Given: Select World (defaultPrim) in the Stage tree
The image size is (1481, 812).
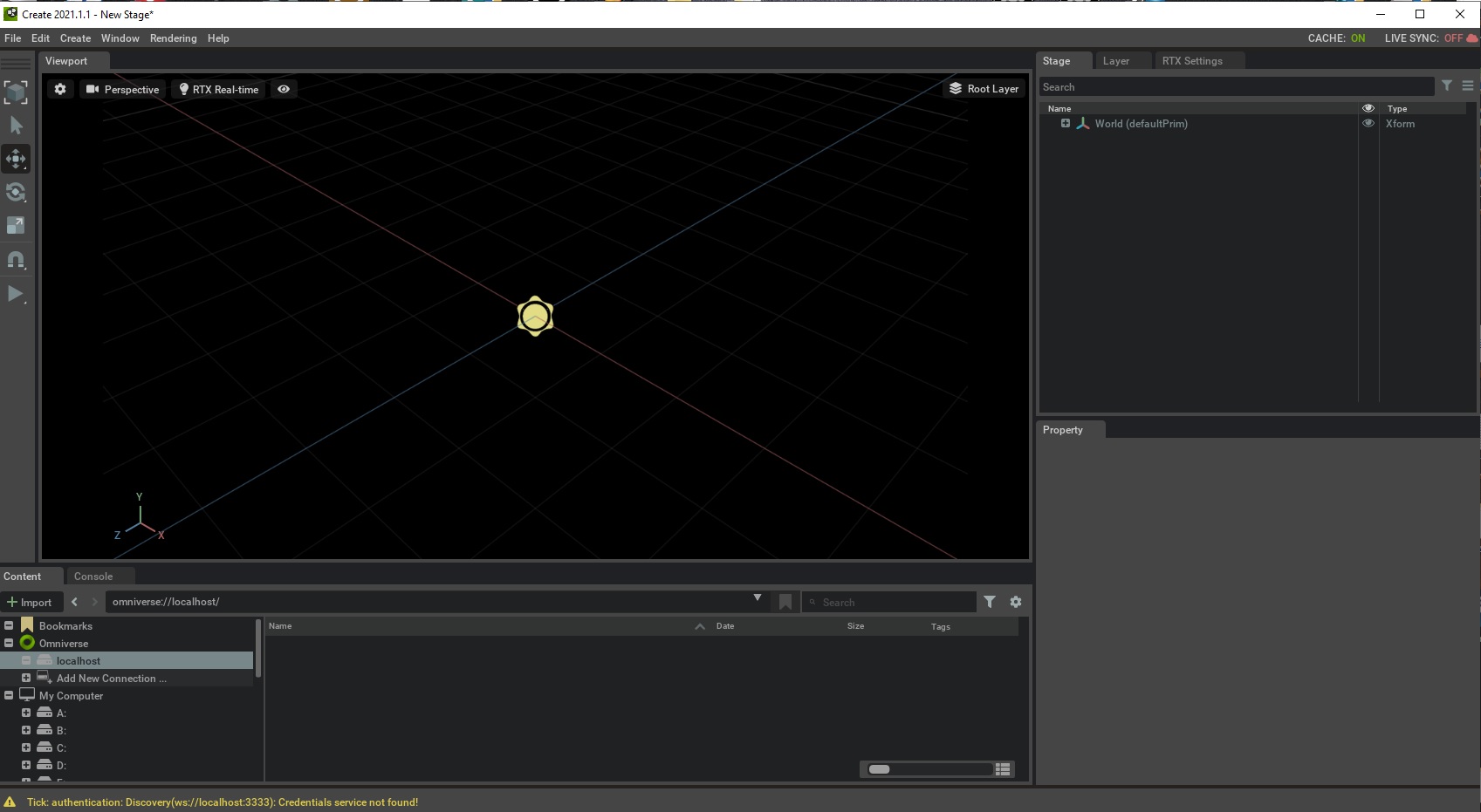Looking at the screenshot, I should [x=1141, y=124].
